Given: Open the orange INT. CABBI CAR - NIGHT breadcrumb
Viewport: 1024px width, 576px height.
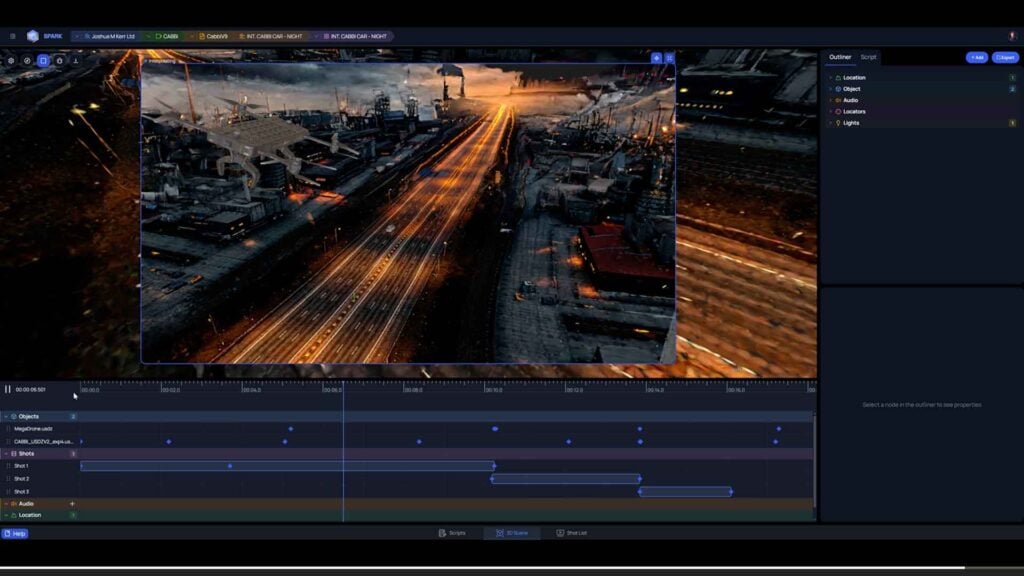Looking at the screenshot, I should (x=270, y=37).
